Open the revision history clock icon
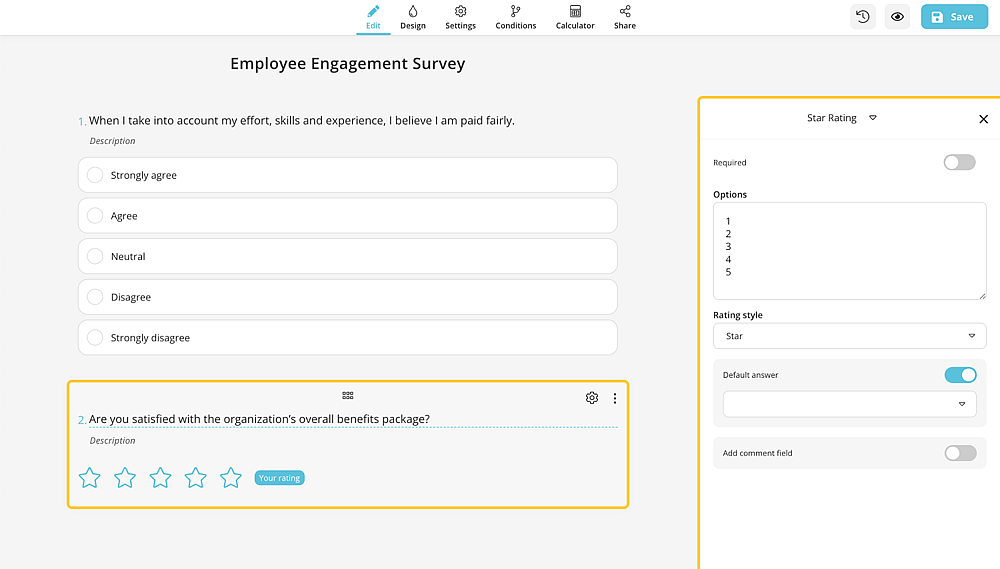Image resolution: width=1000 pixels, height=569 pixels. (863, 17)
